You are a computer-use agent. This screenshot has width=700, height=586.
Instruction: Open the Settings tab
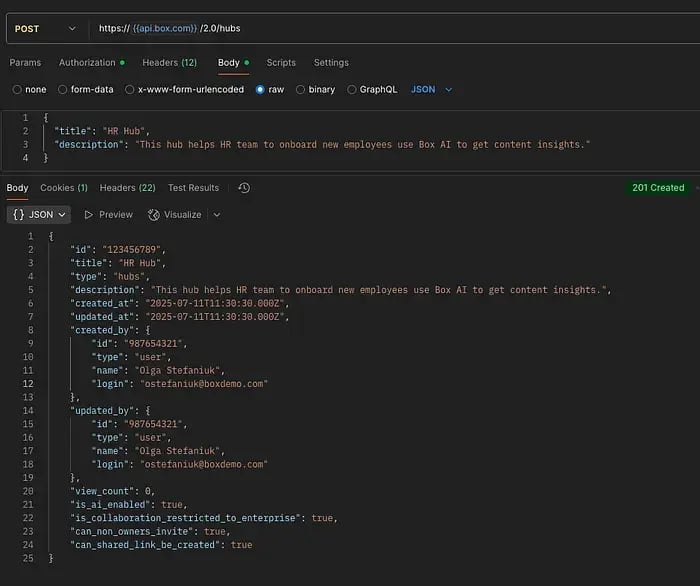pyautogui.click(x=331, y=62)
